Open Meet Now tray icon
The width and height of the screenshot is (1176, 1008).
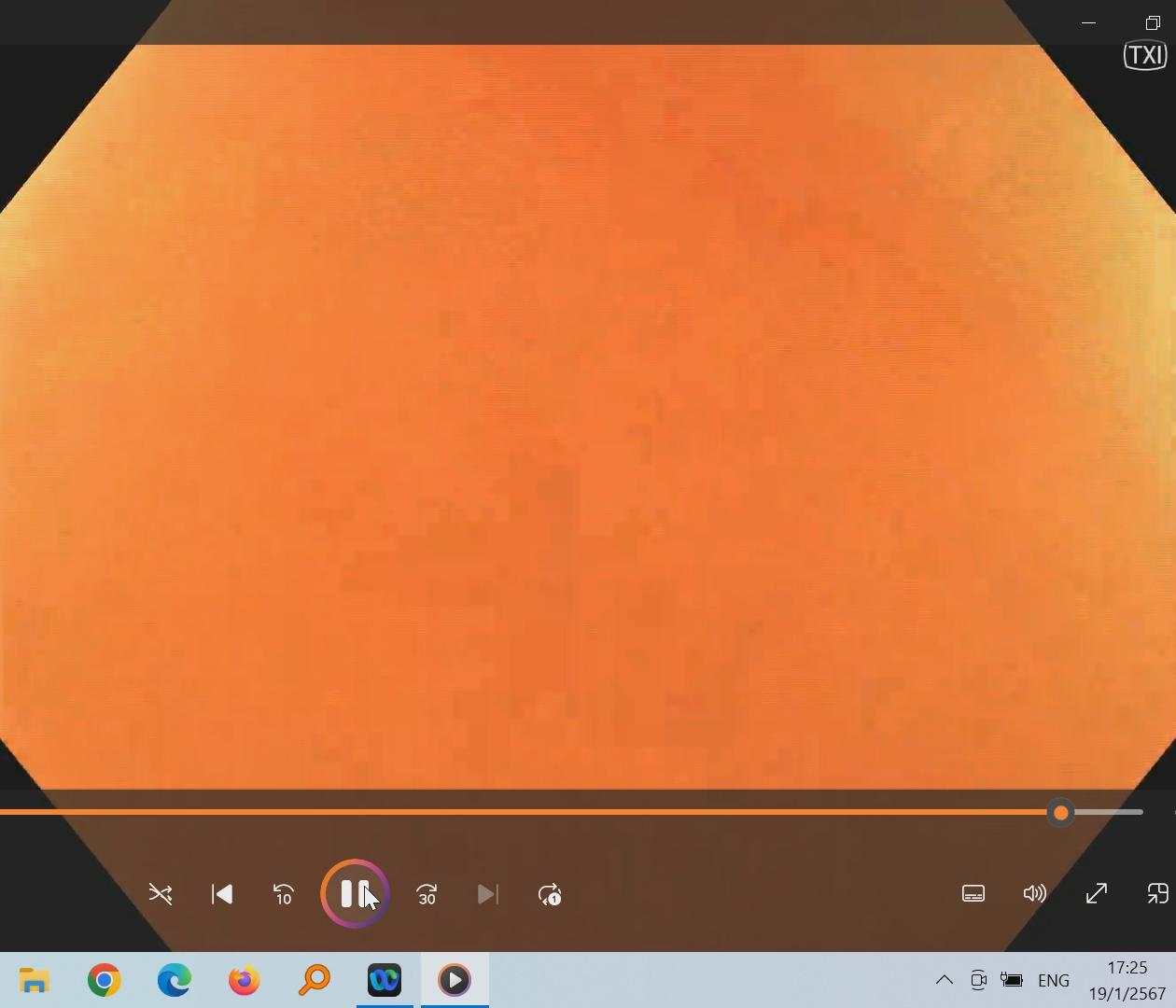coord(978,980)
